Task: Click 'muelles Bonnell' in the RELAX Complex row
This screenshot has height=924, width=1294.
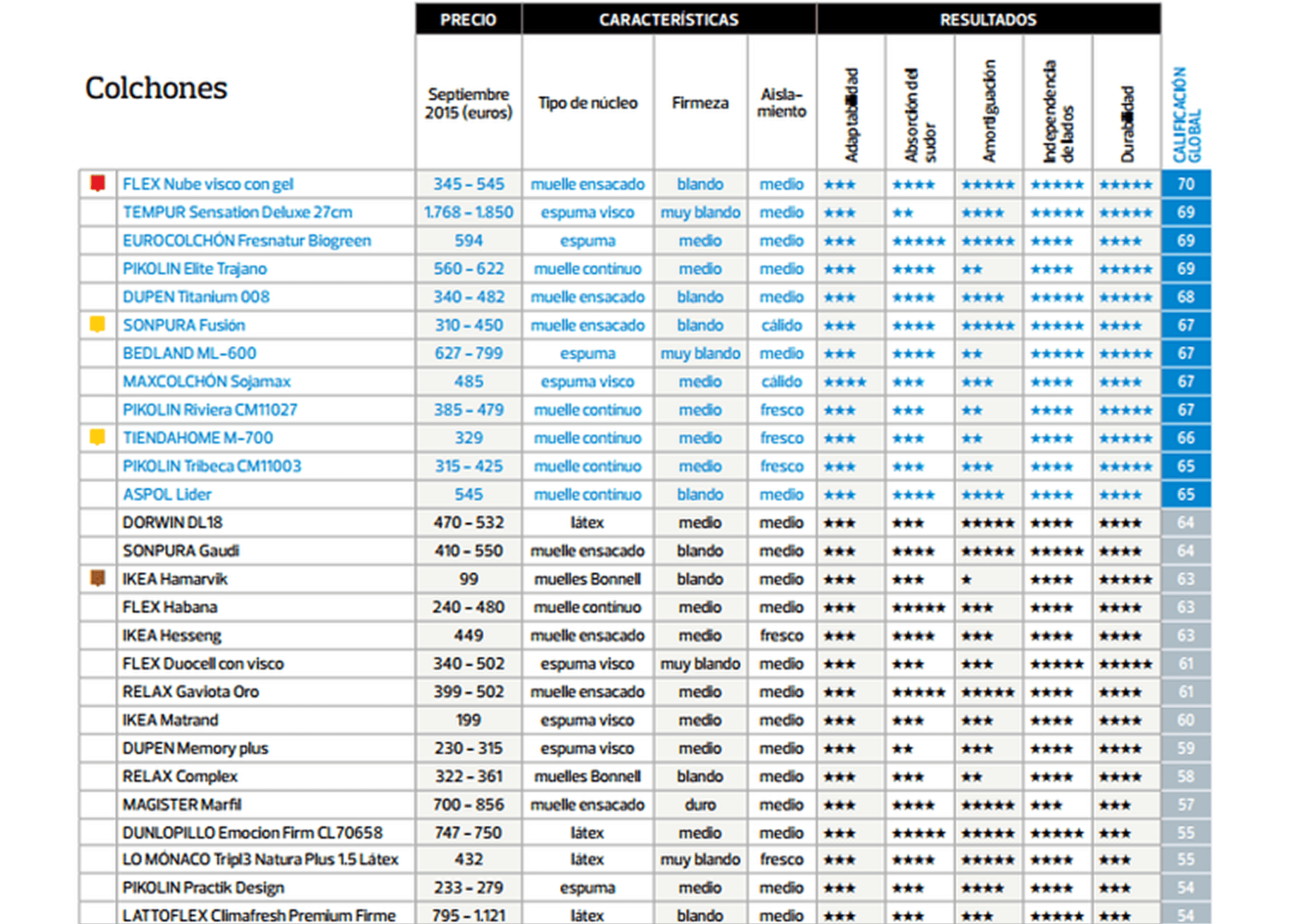Action: (x=588, y=776)
